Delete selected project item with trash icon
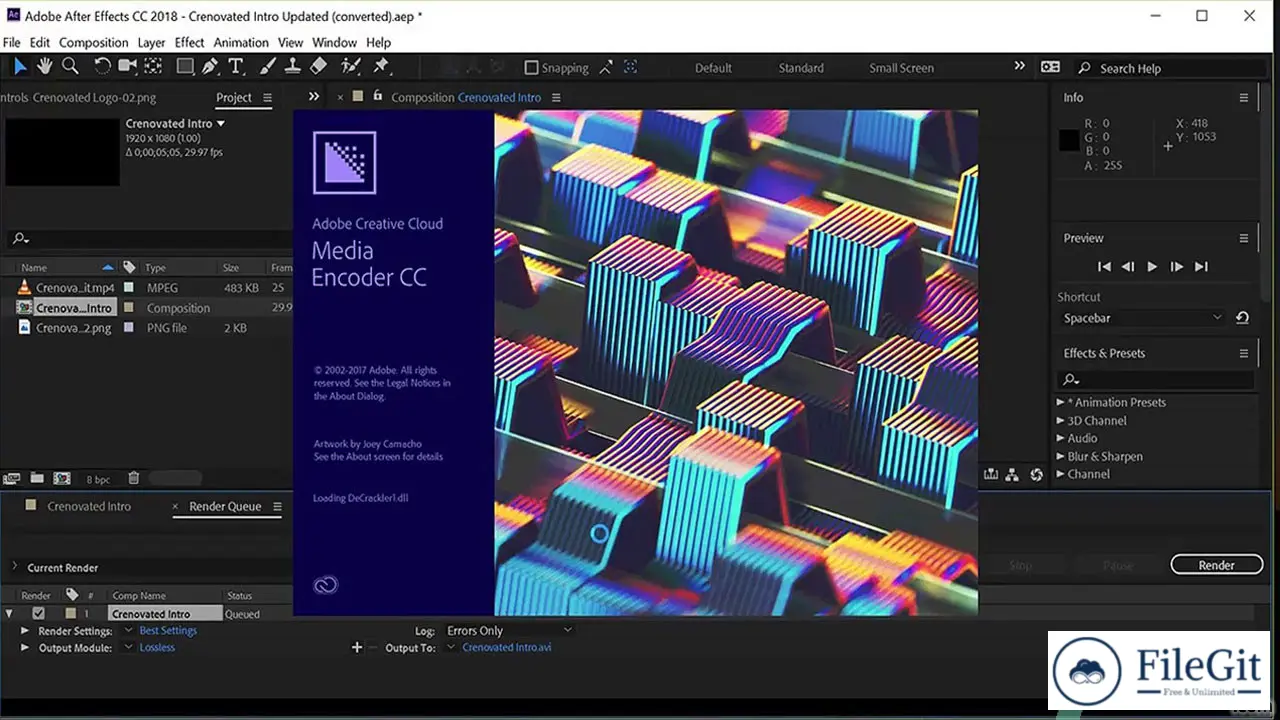The width and height of the screenshot is (1280, 720). point(134,479)
